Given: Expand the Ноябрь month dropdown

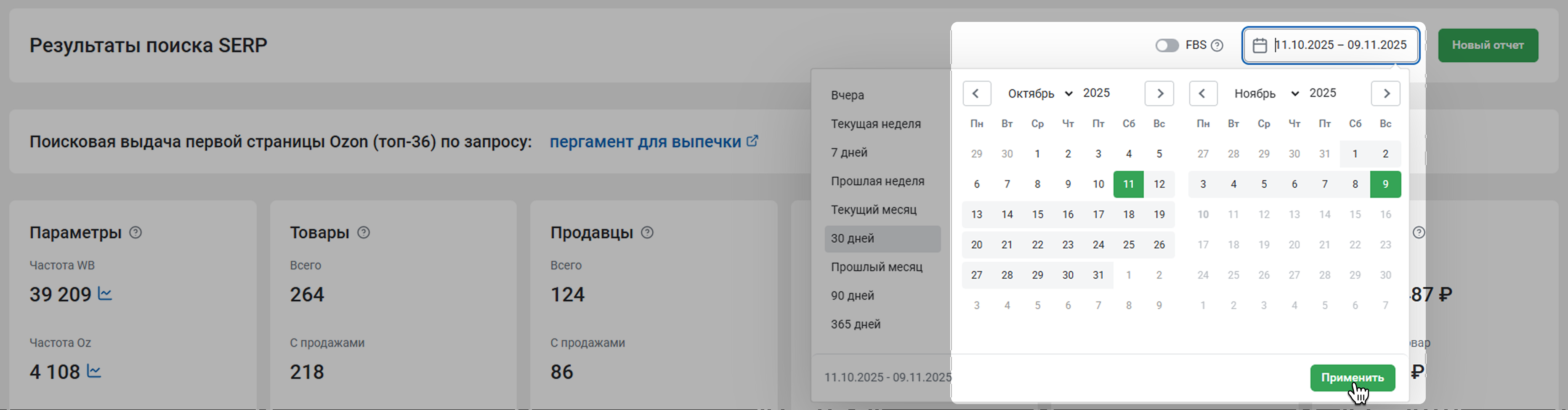Looking at the screenshot, I should coord(1266,94).
